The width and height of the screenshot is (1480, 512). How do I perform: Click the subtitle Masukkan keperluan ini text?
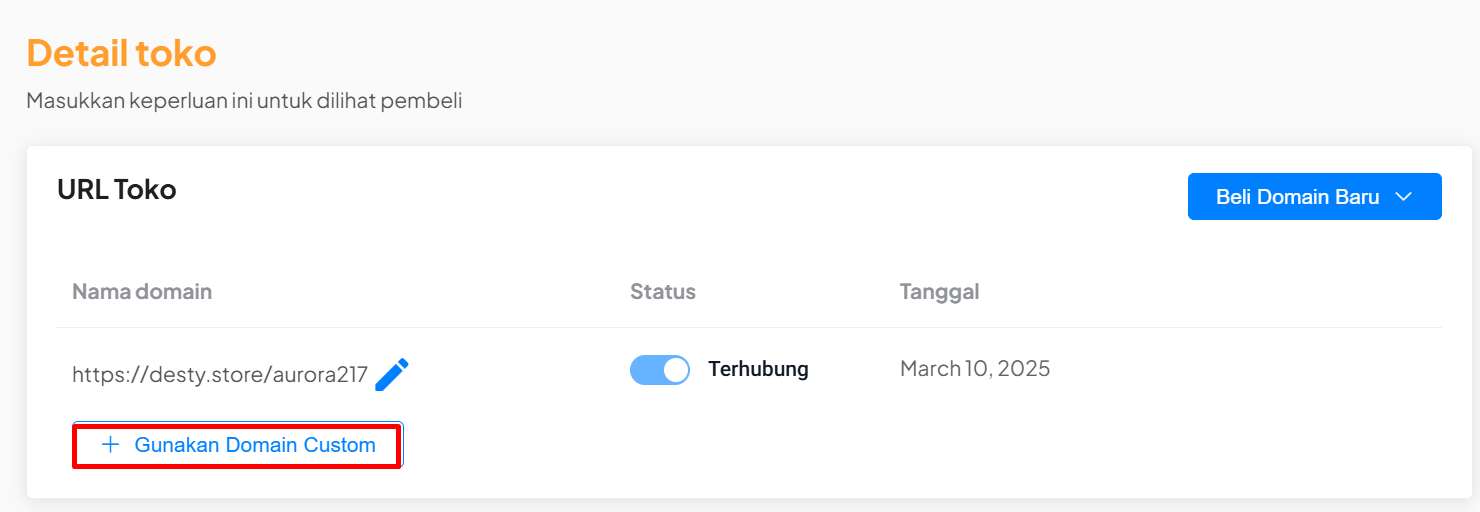(x=244, y=101)
